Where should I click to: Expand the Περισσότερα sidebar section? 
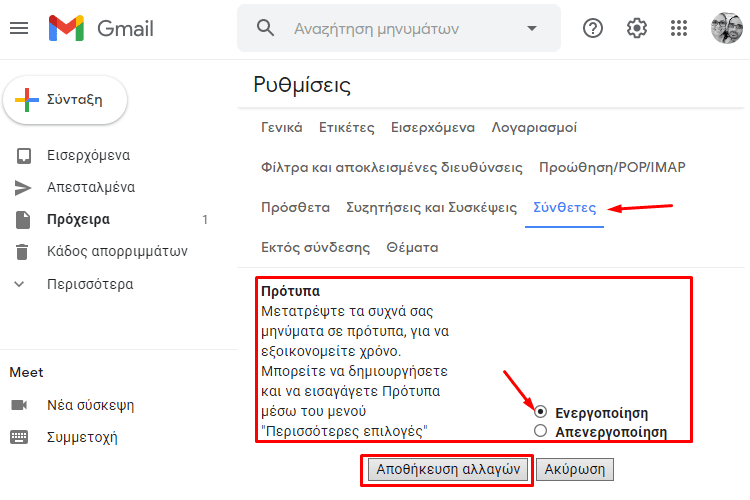(x=72, y=284)
